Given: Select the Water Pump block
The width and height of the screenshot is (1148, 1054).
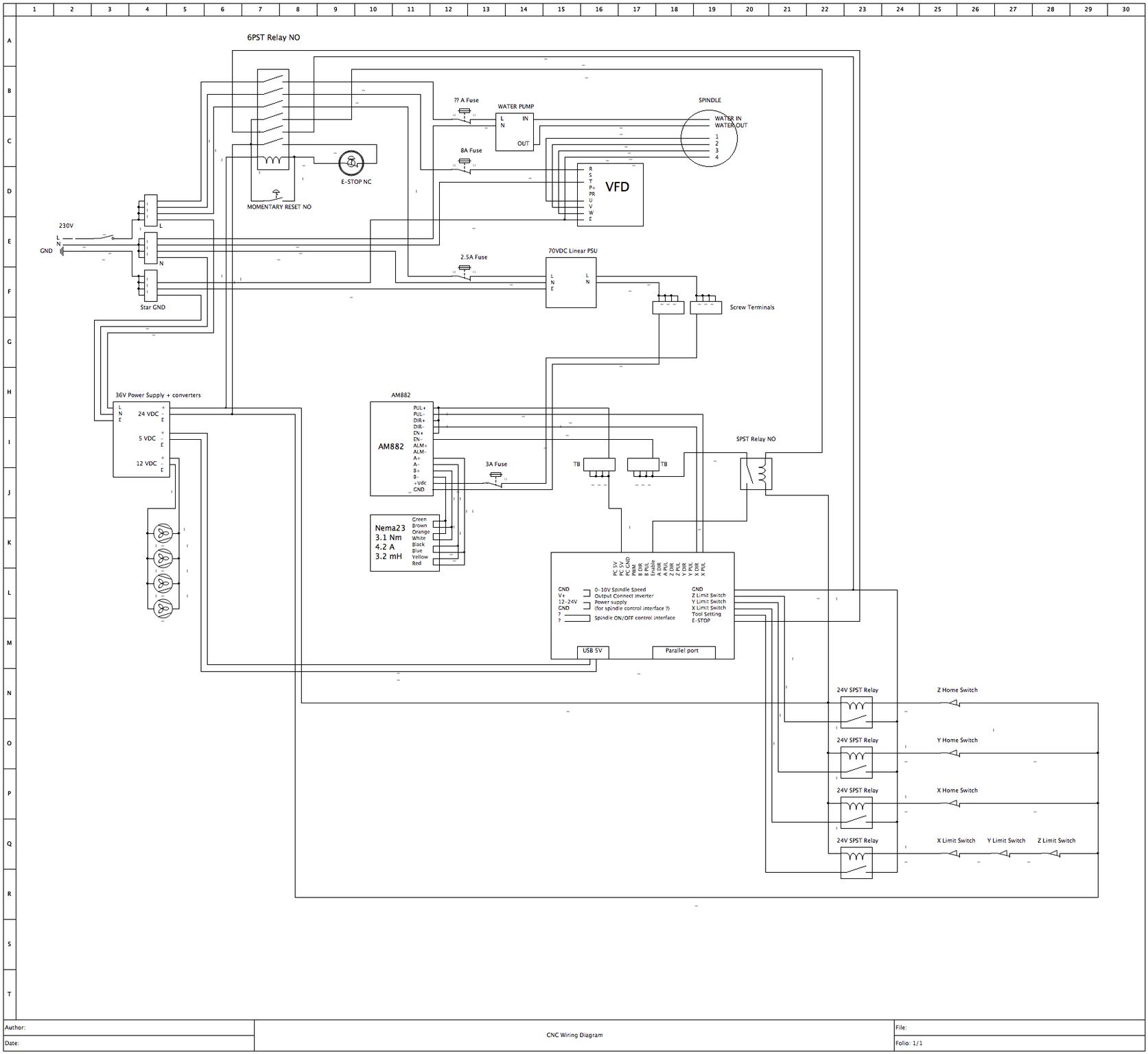Looking at the screenshot, I should point(515,132).
